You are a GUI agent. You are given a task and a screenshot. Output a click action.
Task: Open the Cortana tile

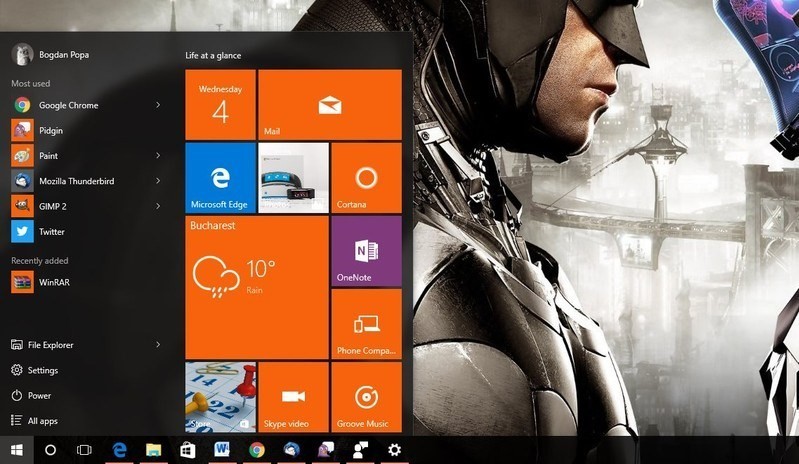pyautogui.click(x=366, y=177)
